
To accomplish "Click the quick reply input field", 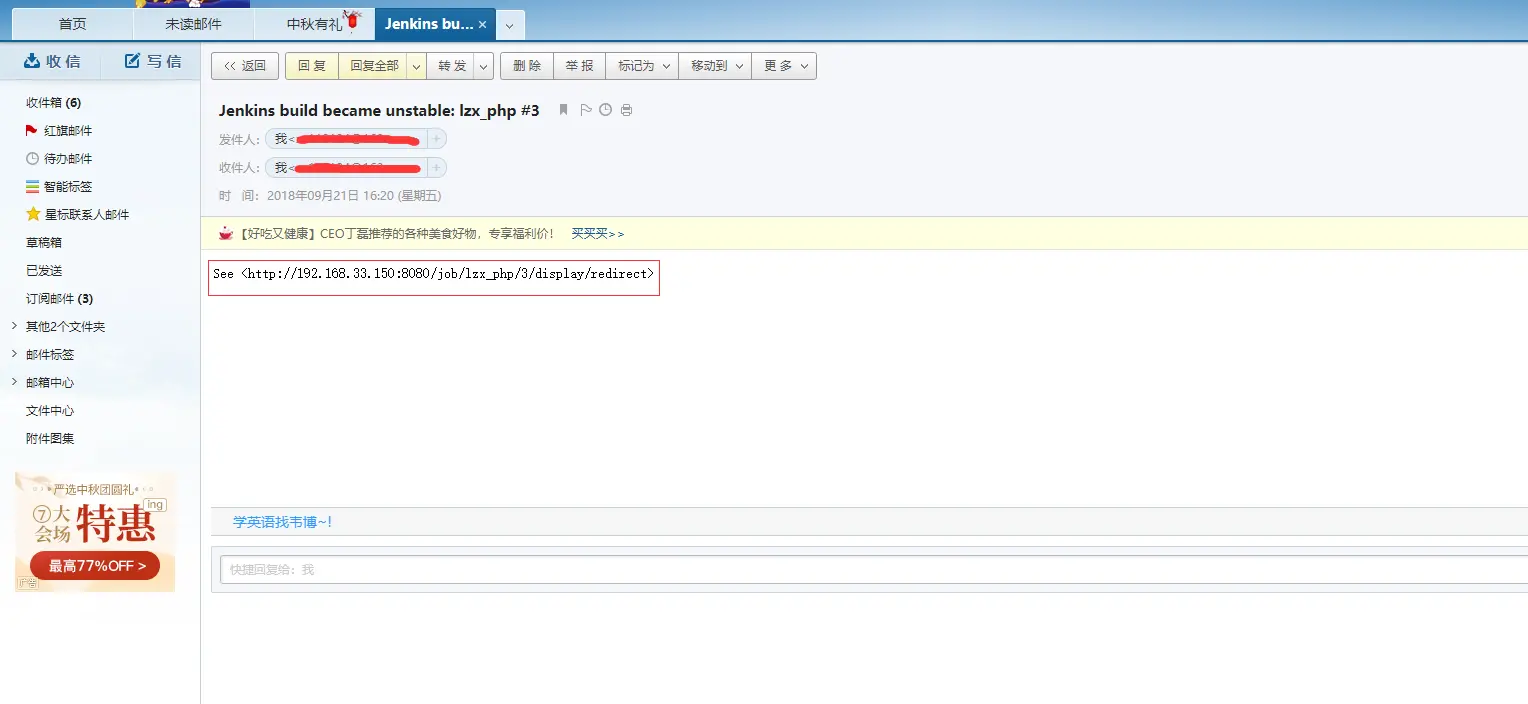I will point(874,569).
